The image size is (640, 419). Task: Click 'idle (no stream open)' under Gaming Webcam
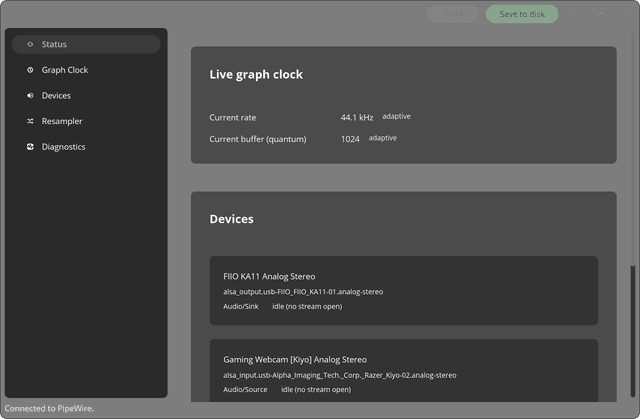(x=316, y=390)
